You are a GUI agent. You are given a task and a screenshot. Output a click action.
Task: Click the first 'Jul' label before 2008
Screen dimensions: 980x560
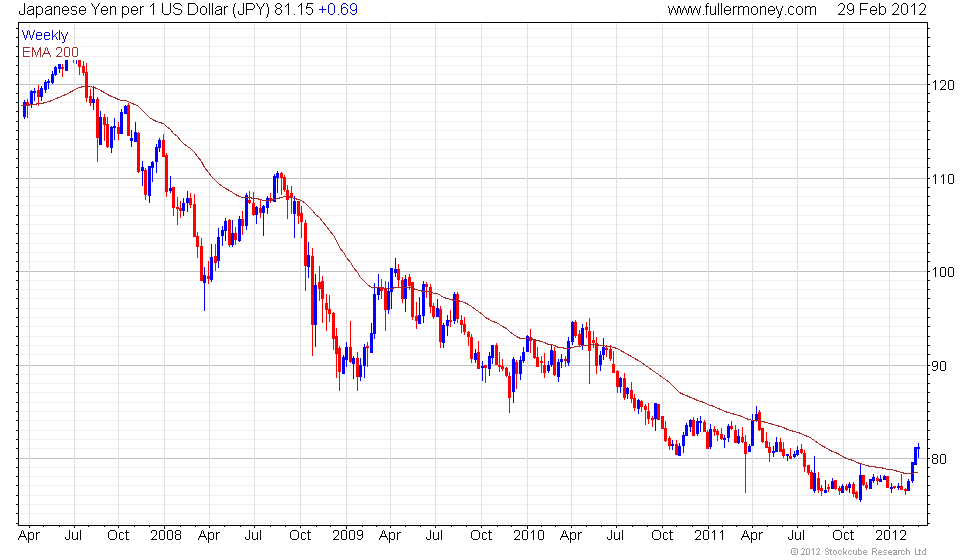[x=73, y=536]
